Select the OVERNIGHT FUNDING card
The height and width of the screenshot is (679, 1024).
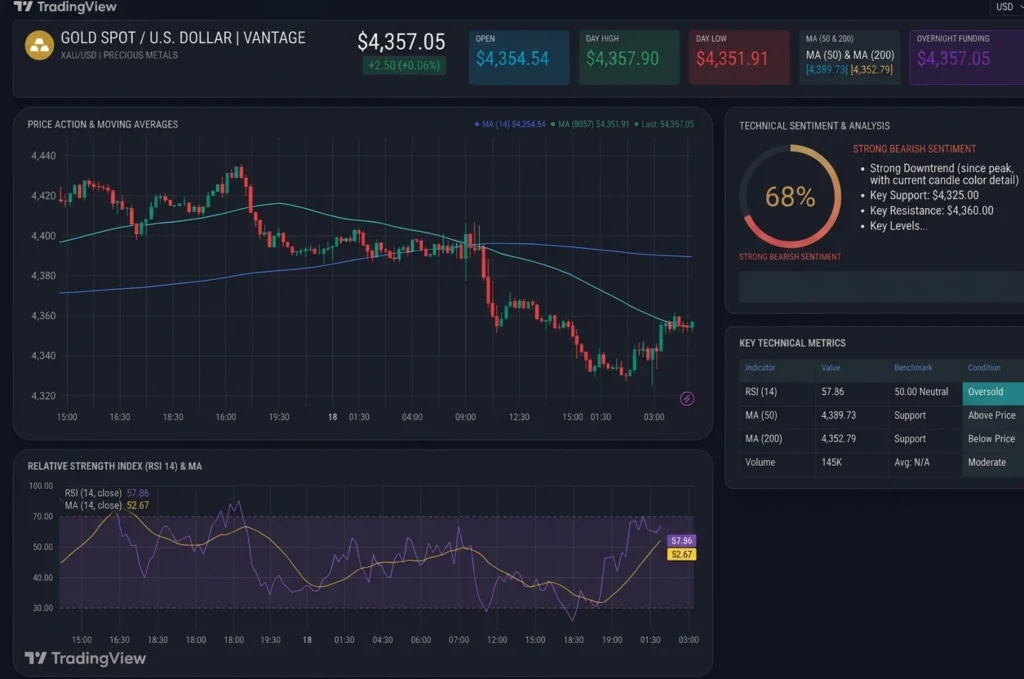pos(967,57)
